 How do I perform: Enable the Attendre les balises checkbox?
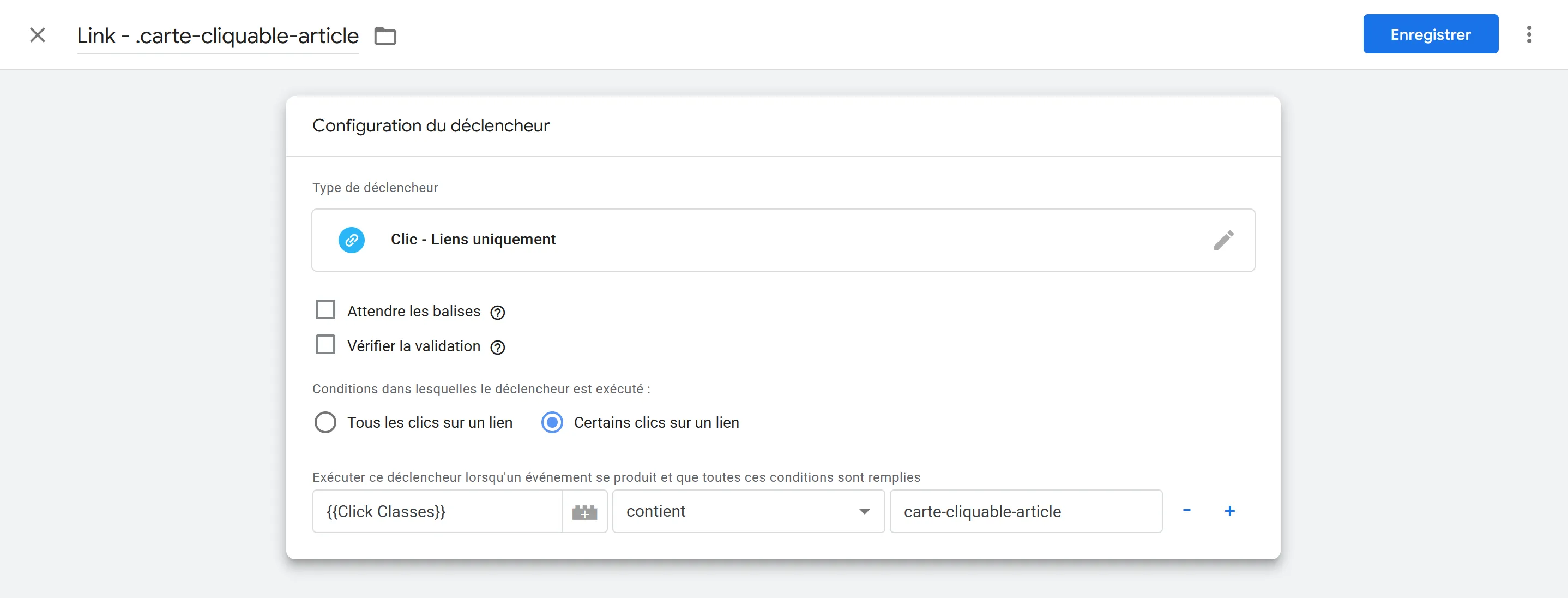tap(325, 310)
